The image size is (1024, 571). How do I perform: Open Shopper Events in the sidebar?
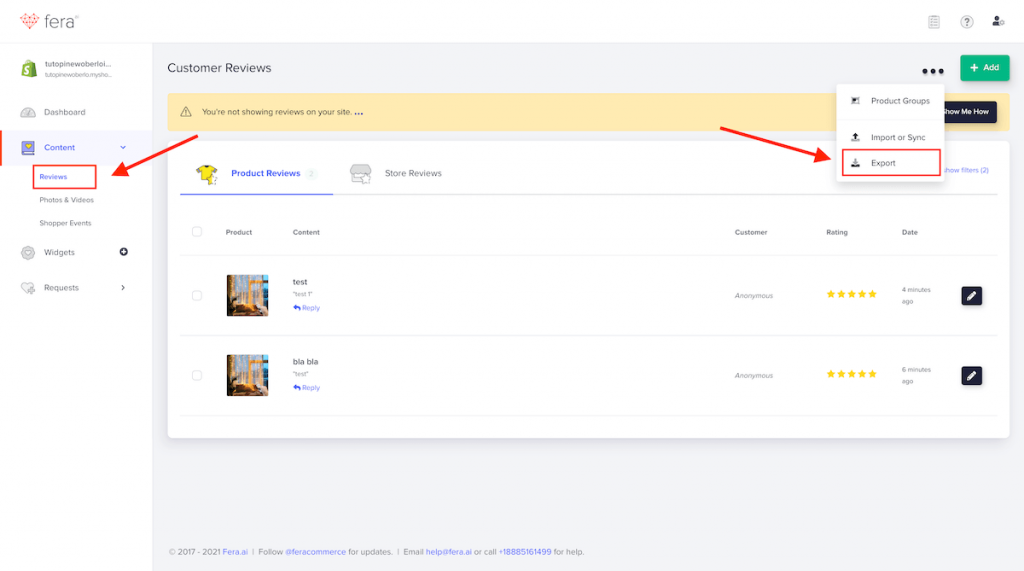pos(65,223)
